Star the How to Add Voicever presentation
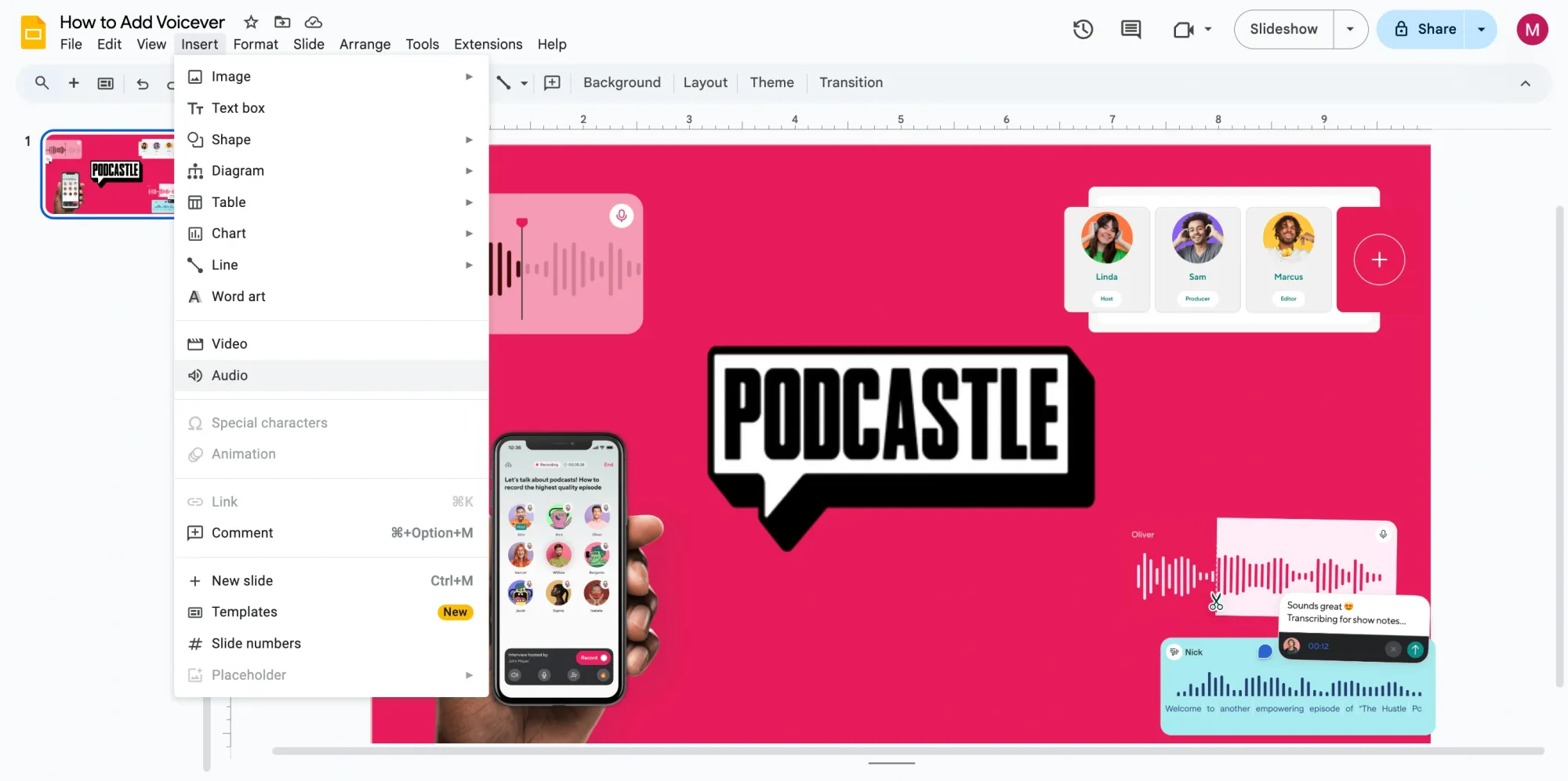The width and height of the screenshot is (1568, 781). click(250, 22)
